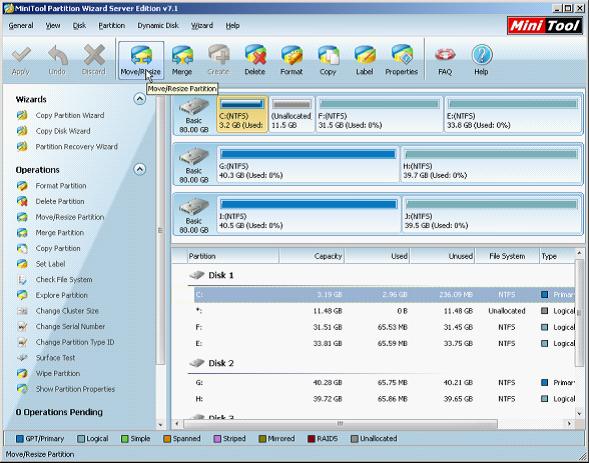Select the F:(NTFS) 31.5 GB block
Viewport: 589px width, 463px height.
(x=379, y=115)
